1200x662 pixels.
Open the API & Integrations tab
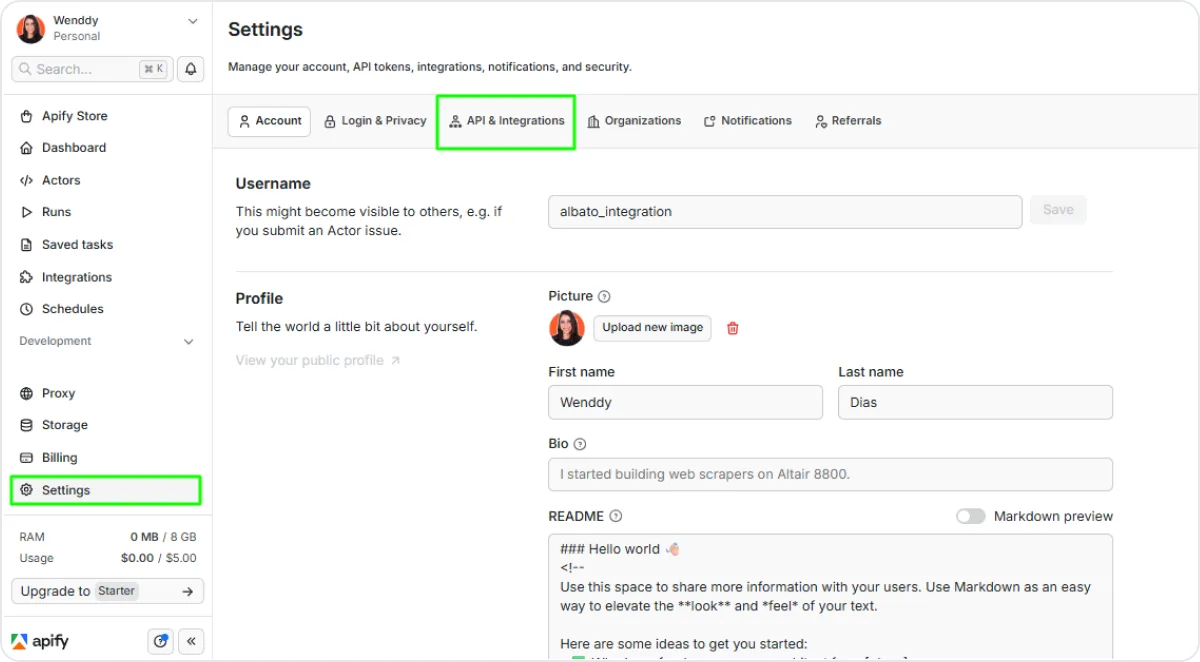506,121
